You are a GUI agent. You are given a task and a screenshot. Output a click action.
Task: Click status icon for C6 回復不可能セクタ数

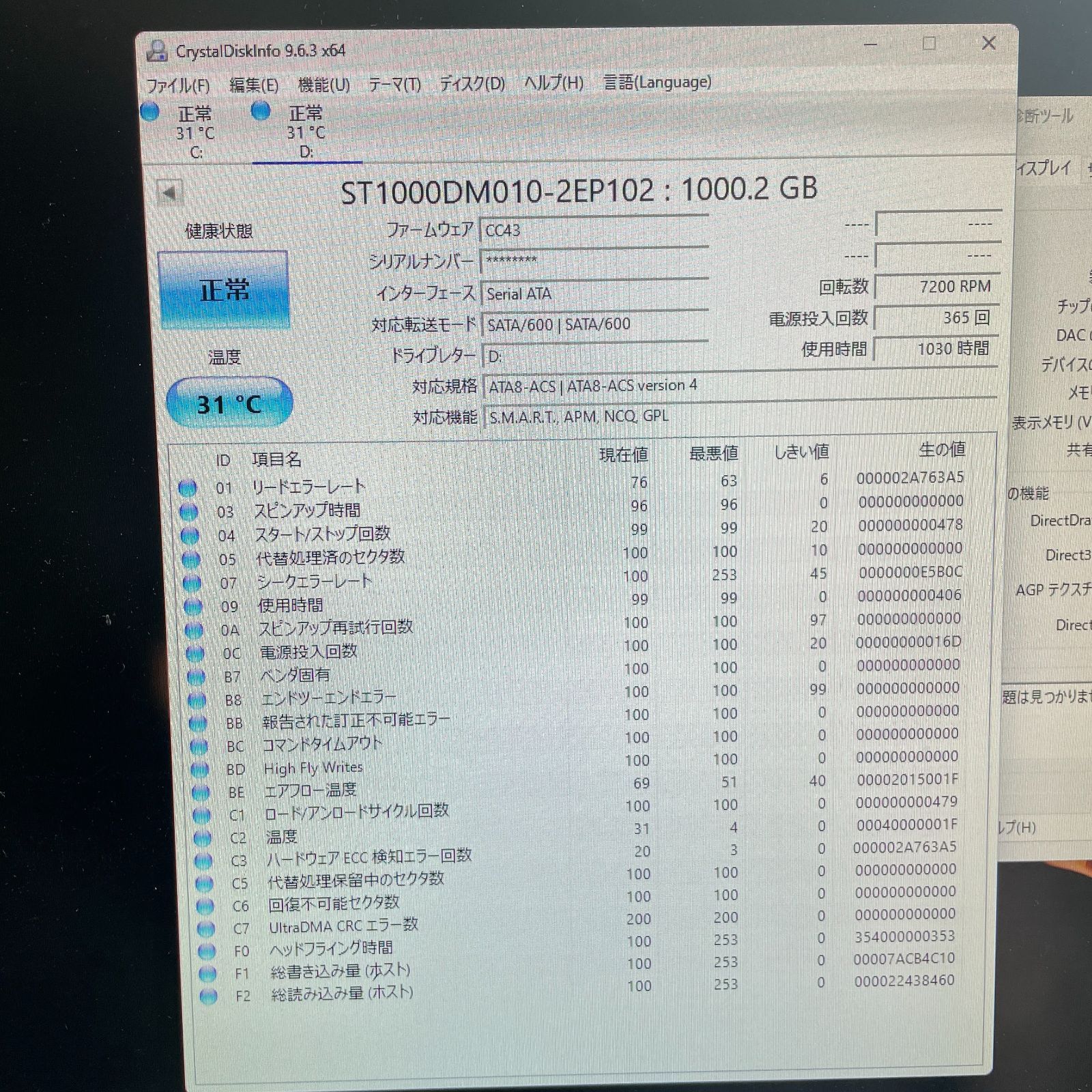pyautogui.click(x=205, y=906)
